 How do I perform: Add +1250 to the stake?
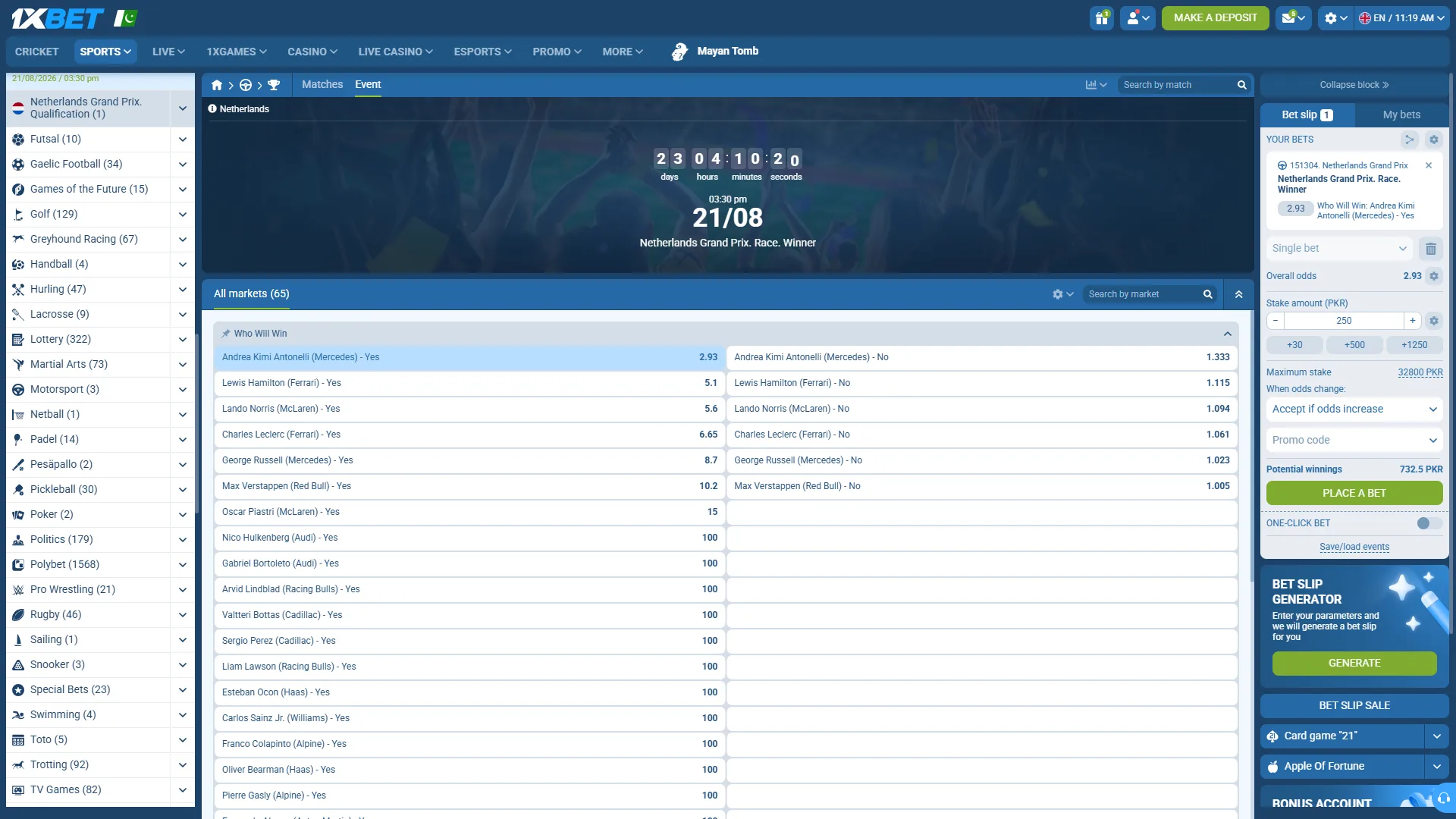[1414, 345]
